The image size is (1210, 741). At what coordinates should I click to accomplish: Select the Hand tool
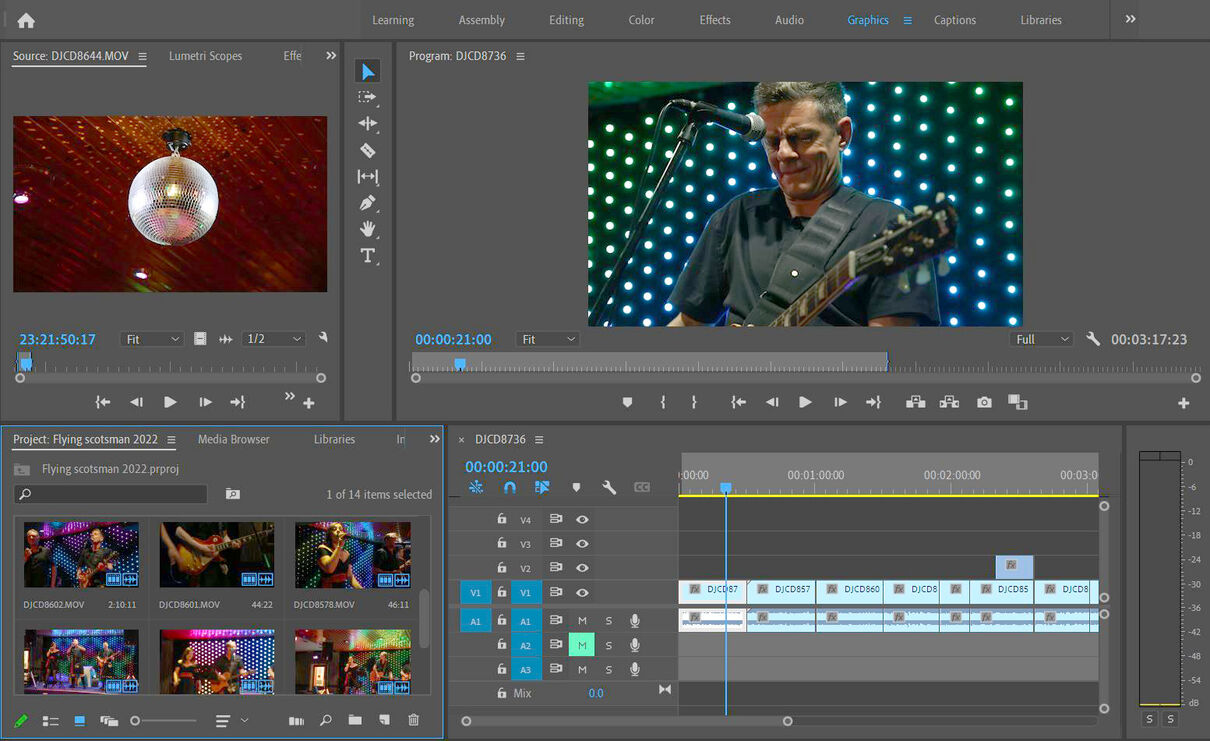(x=367, y=229)
